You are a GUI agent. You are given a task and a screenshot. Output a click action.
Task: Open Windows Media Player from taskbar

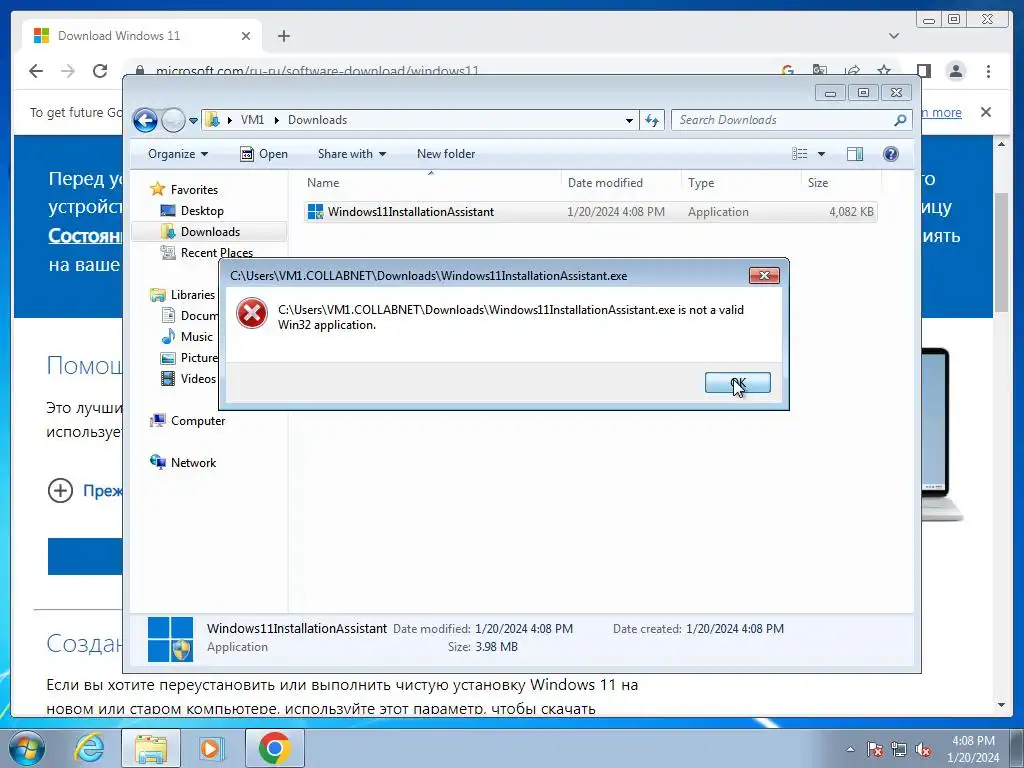212,748
